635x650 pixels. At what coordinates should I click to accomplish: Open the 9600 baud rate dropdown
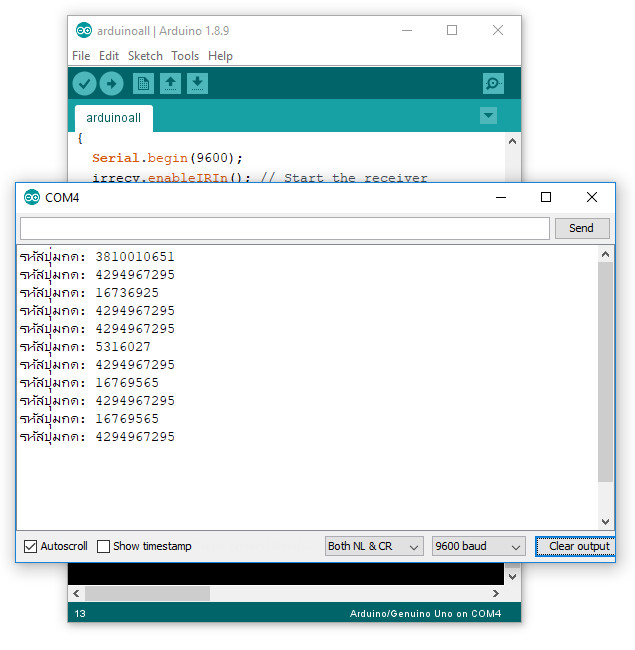click(x=478, y=546)
